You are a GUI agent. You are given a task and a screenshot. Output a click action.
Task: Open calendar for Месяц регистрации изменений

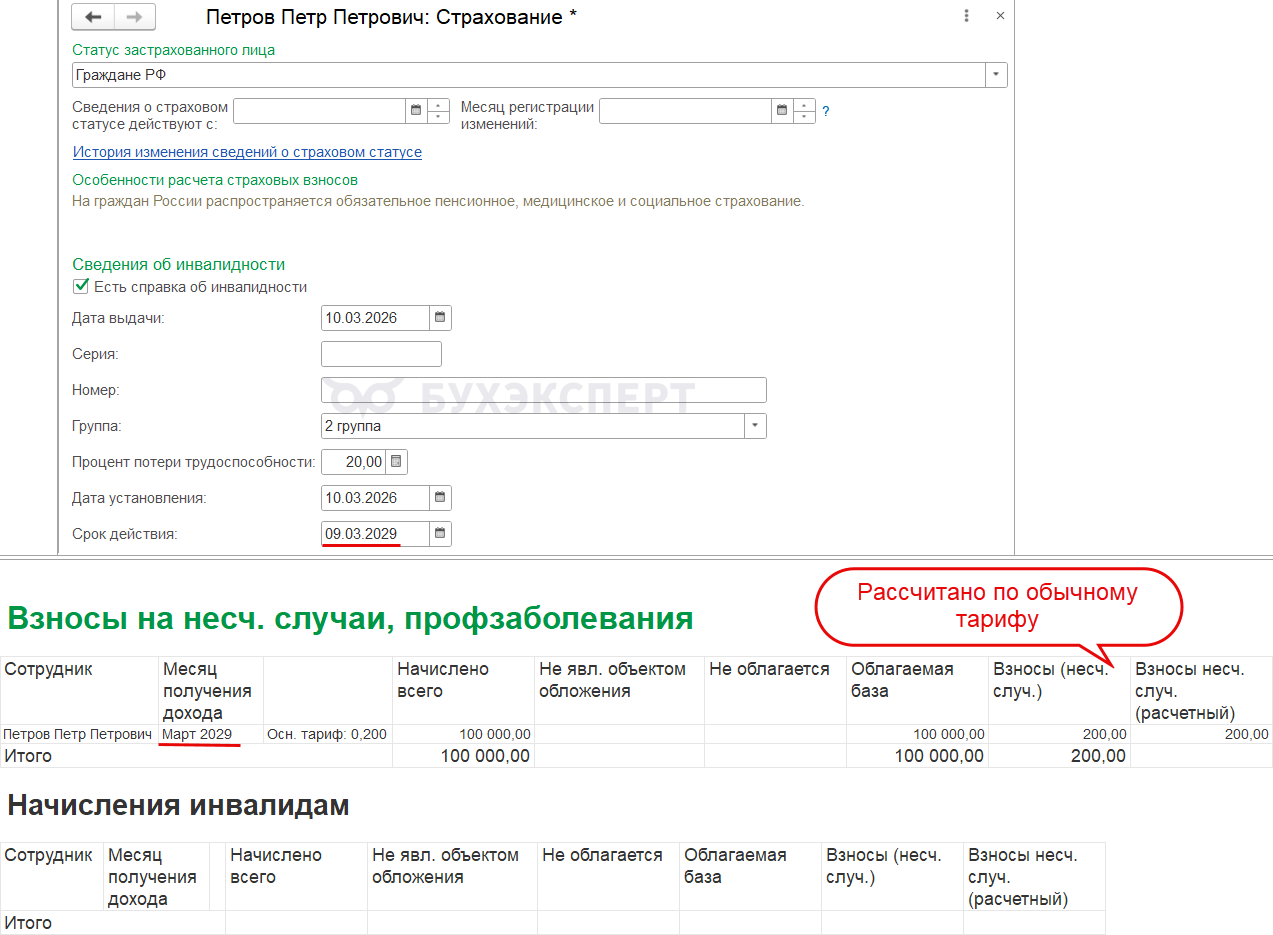point(782,110)
